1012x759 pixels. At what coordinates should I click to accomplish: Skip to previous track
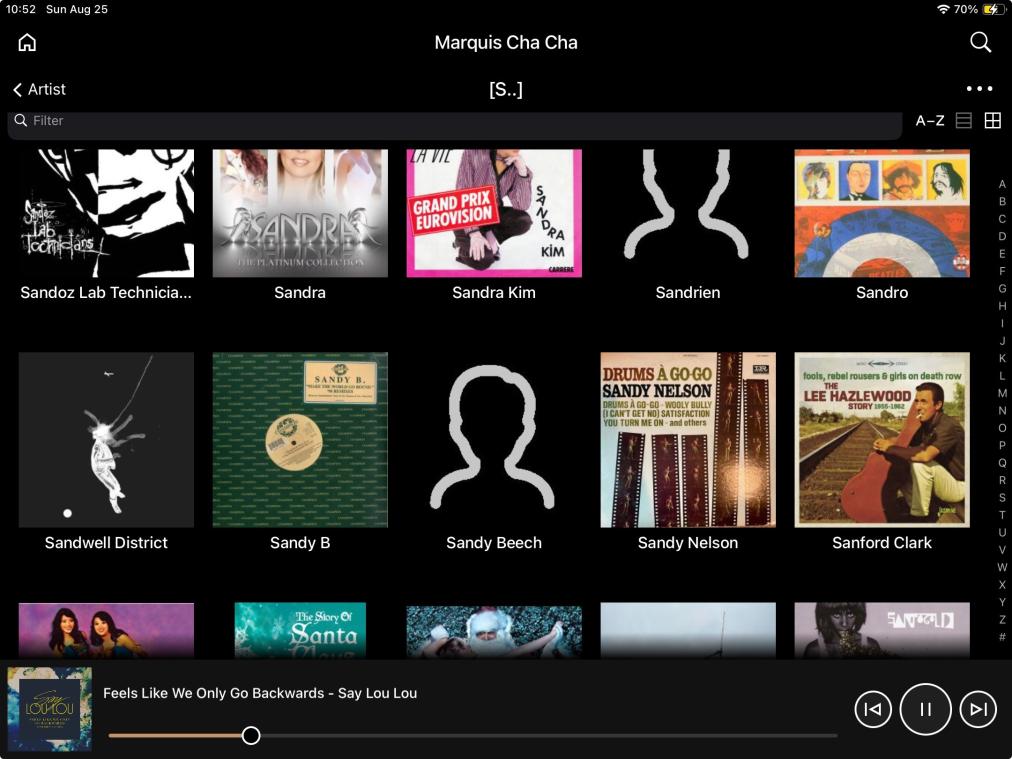point(872,709)
